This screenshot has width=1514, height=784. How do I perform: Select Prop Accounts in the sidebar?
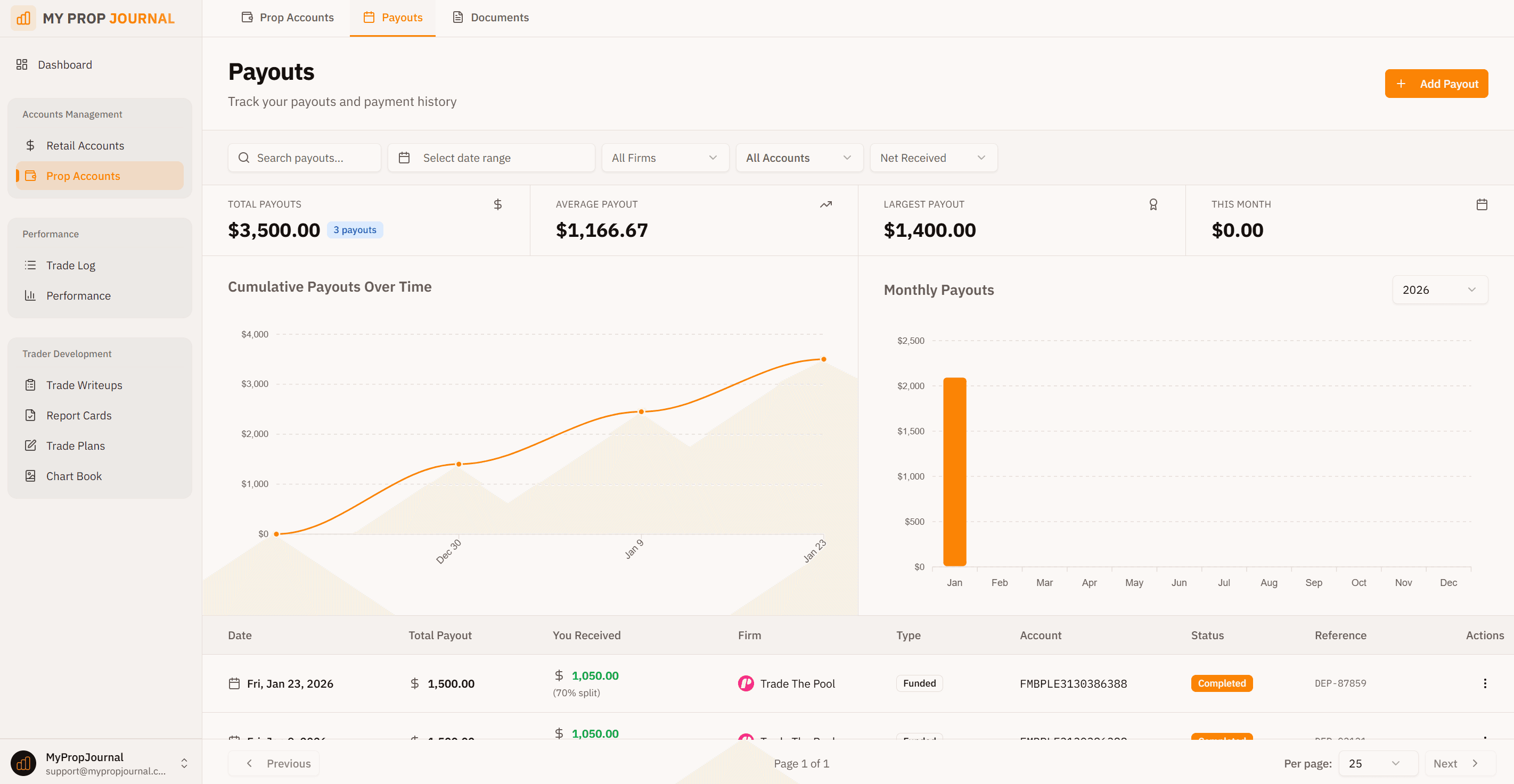click(x=100, y=176)
